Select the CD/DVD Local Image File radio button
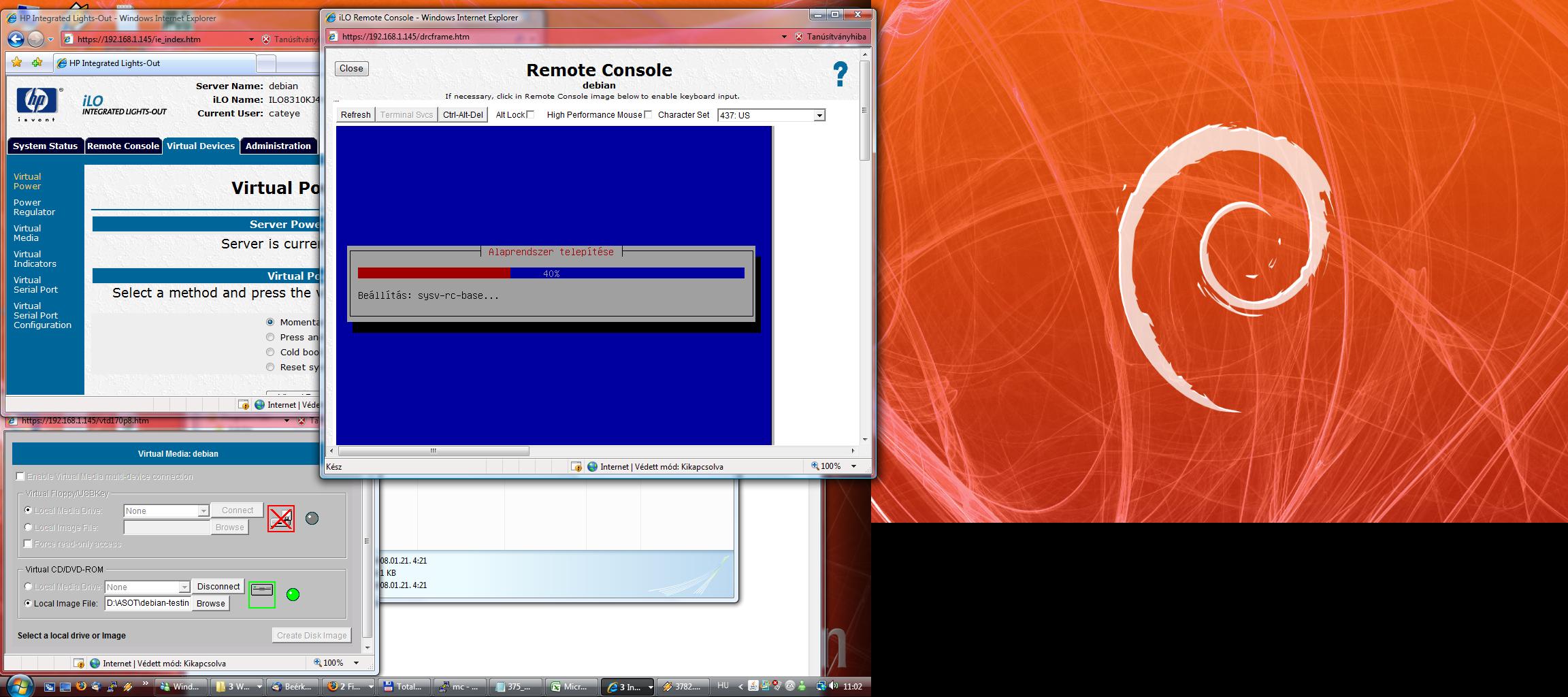The image size is (1568, 697). [x=28, y=603]
